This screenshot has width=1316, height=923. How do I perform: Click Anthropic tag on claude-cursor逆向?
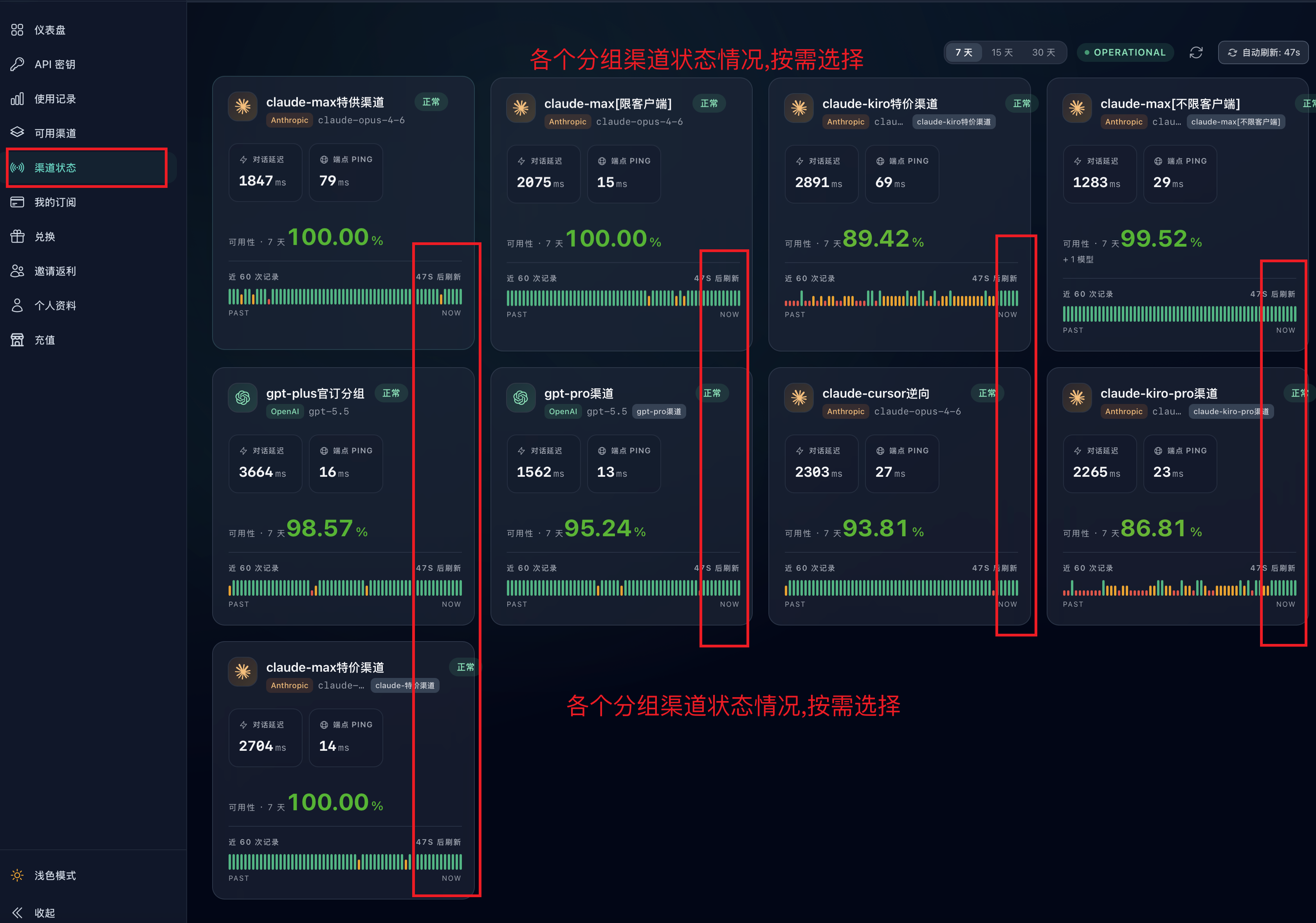pyautogui.click(x=845, y=411)
